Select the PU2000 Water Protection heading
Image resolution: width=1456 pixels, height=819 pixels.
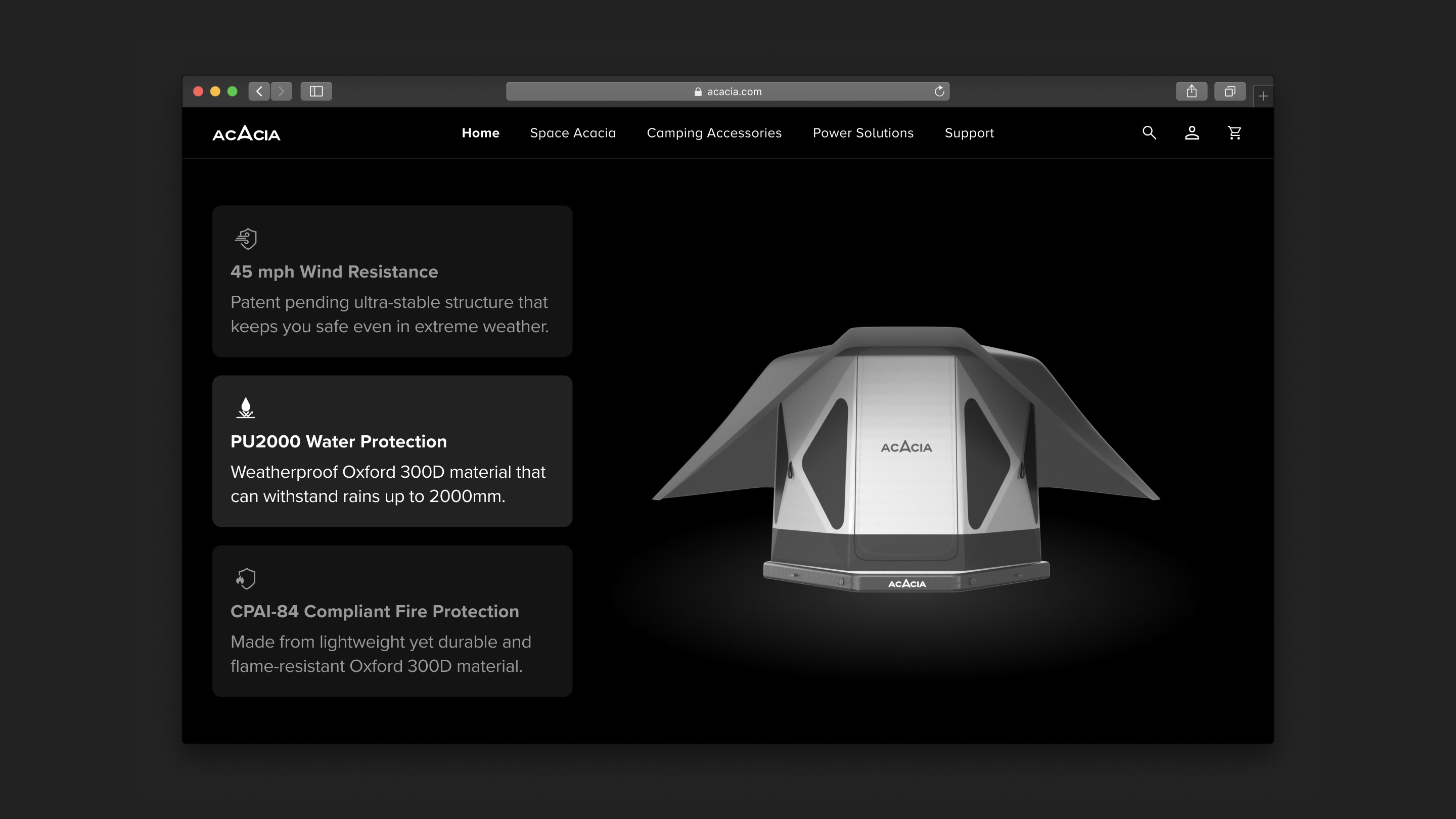tap(339, 441)
